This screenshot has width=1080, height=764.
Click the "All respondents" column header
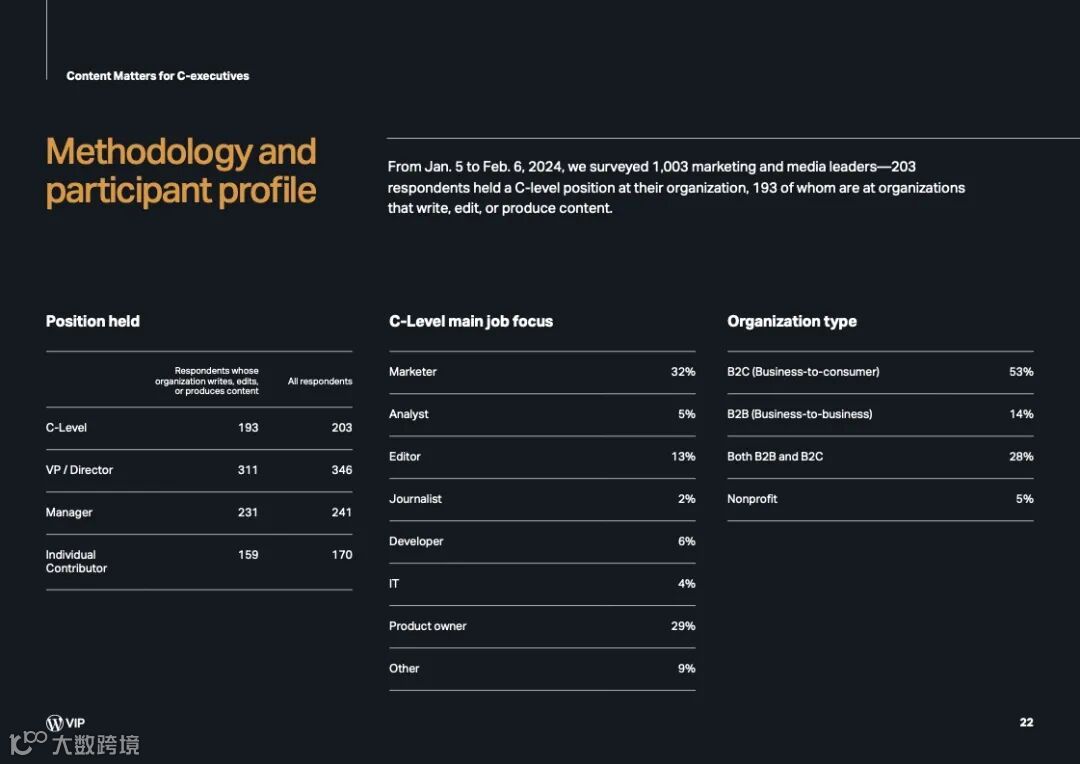tap(320, 381)
